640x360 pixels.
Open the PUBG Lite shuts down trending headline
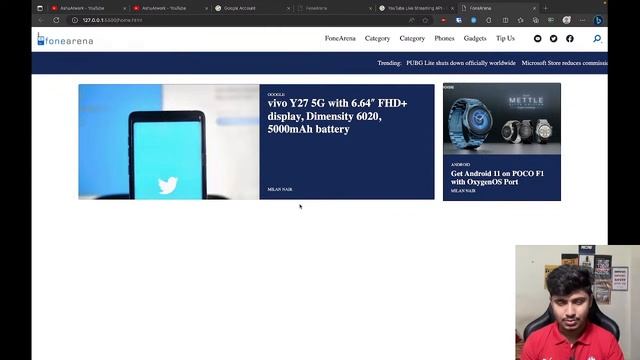coord(461,63)
